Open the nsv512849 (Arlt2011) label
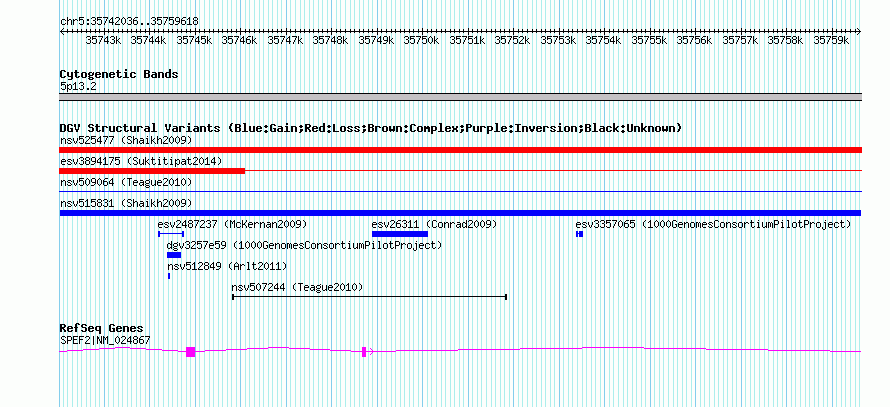This screenshot has width=890, height=407. coord(227,266)
